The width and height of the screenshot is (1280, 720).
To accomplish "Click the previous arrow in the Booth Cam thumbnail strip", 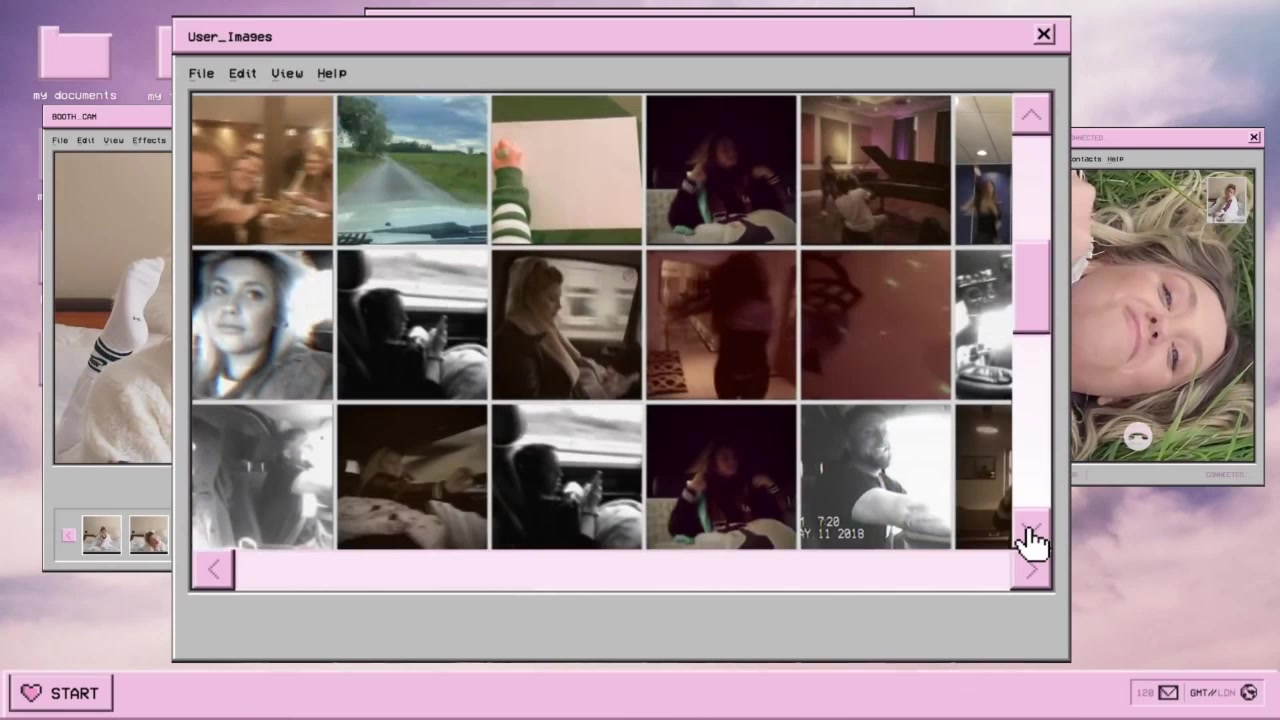I will coord(68,535).
